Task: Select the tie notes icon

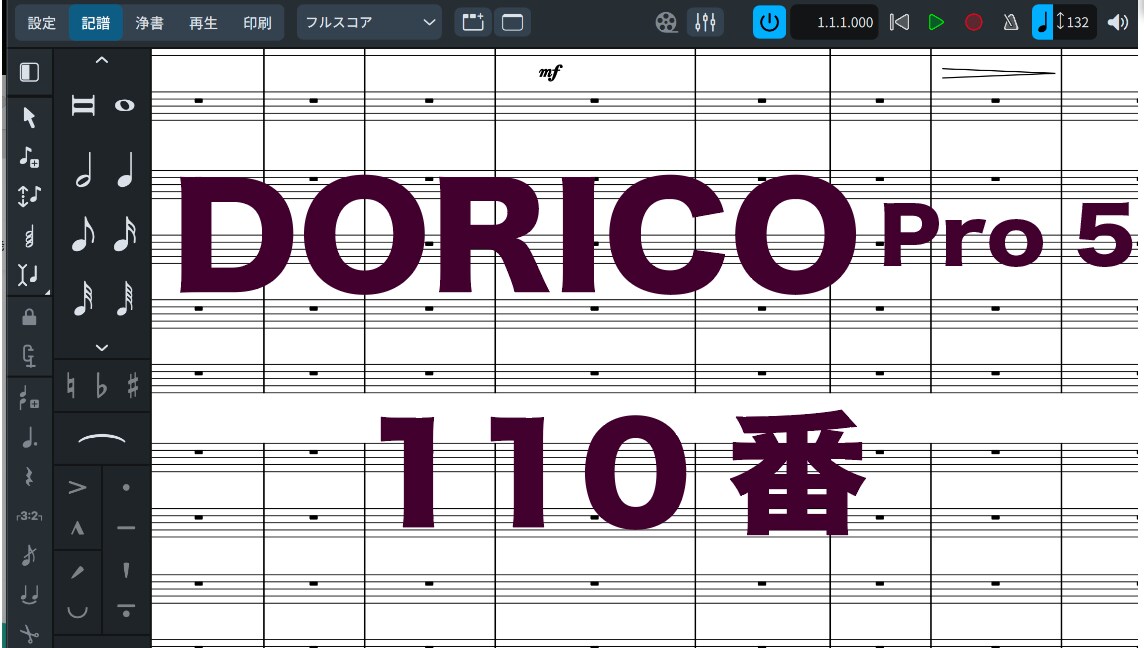Action: [29, 595]
